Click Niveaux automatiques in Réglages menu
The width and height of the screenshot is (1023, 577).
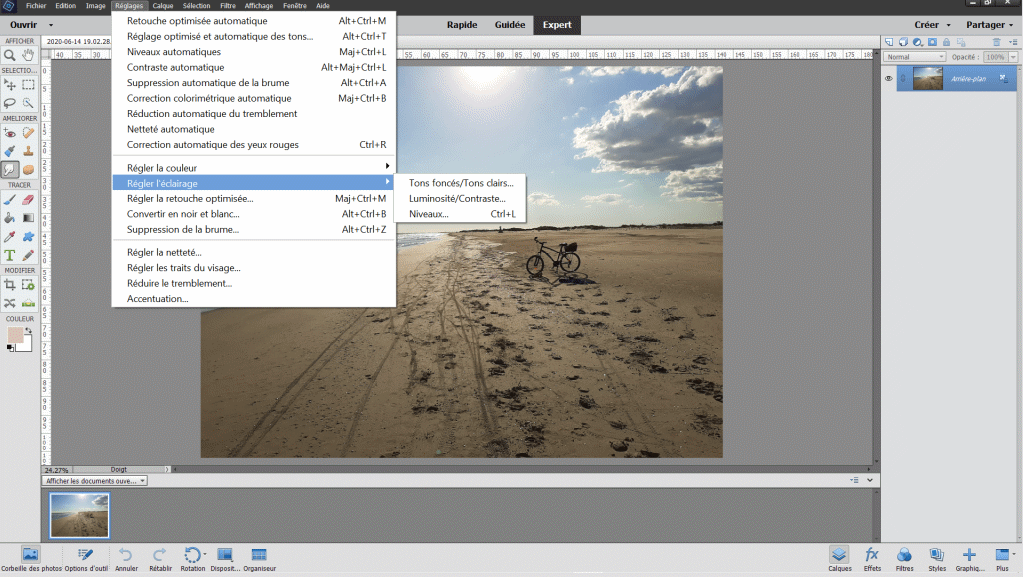(174, 52)
